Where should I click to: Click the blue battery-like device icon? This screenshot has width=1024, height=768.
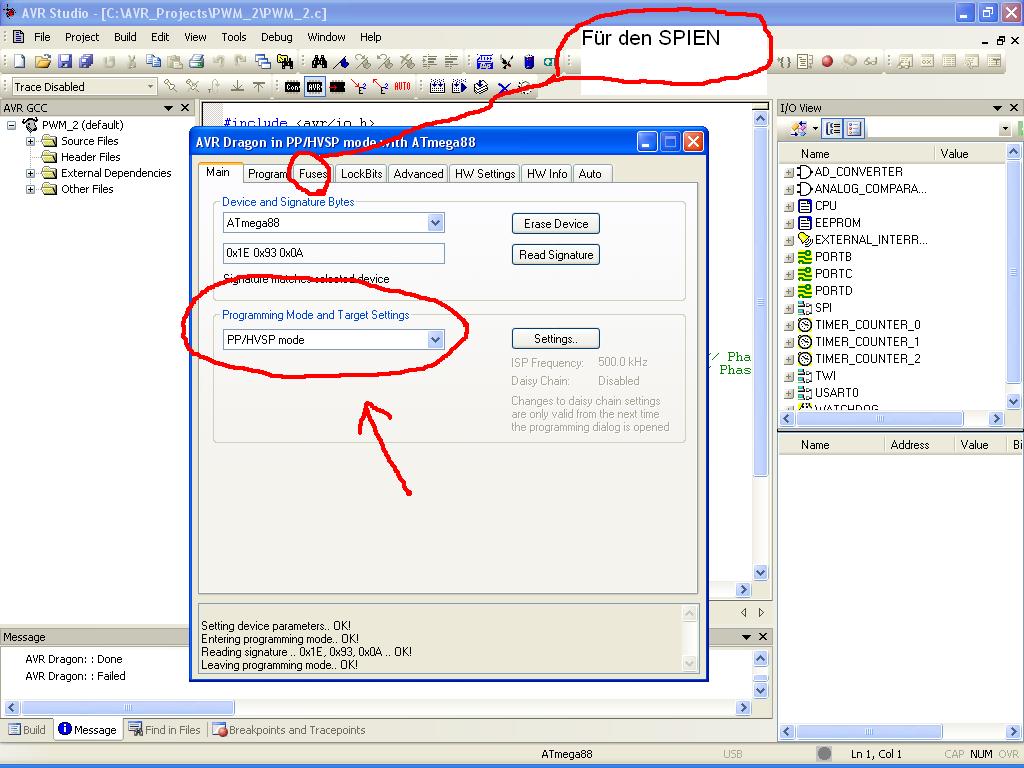[x=529, y=61]
